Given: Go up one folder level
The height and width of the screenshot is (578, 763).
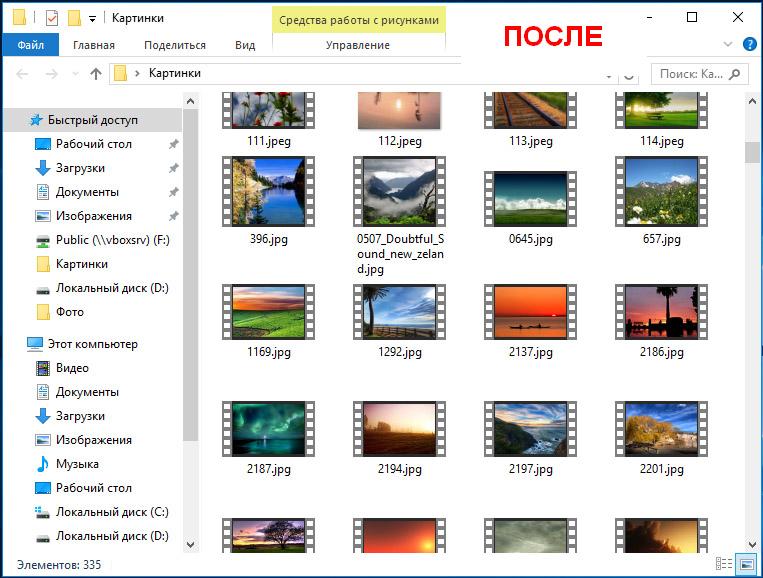Looking at the screenshot, I should pos(96,74).
